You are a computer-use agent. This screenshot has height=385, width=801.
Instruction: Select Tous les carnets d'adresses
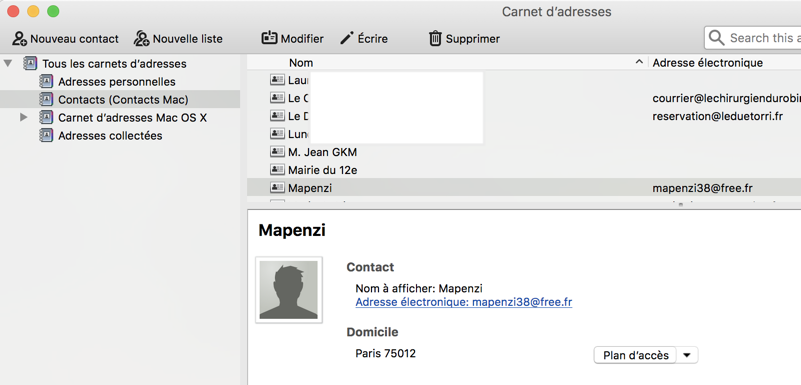tap(114, 64)
